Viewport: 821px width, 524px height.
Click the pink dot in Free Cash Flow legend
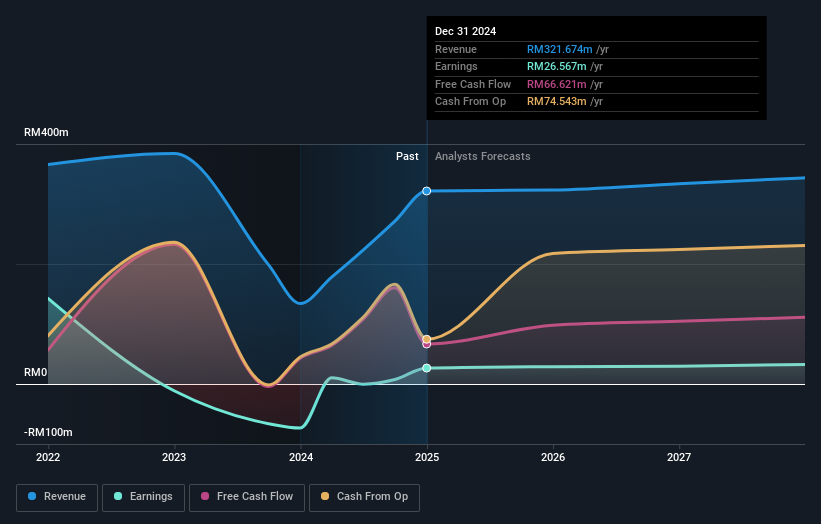205,496
